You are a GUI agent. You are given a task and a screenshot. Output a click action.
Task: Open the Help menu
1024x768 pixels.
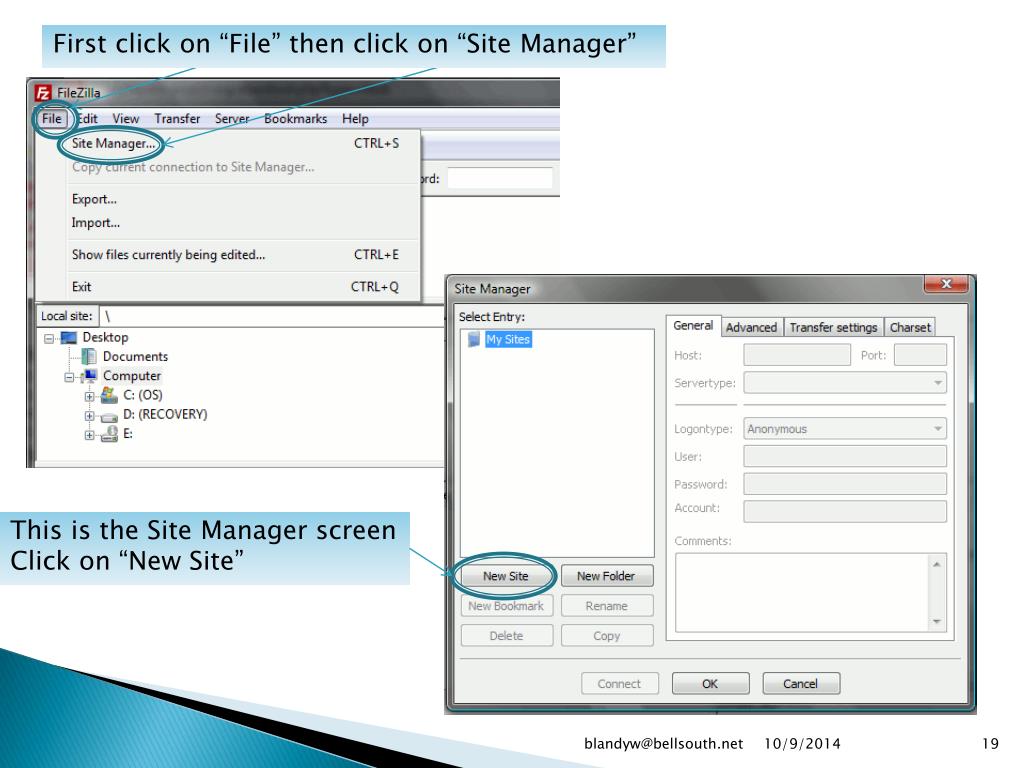(355, 119)
